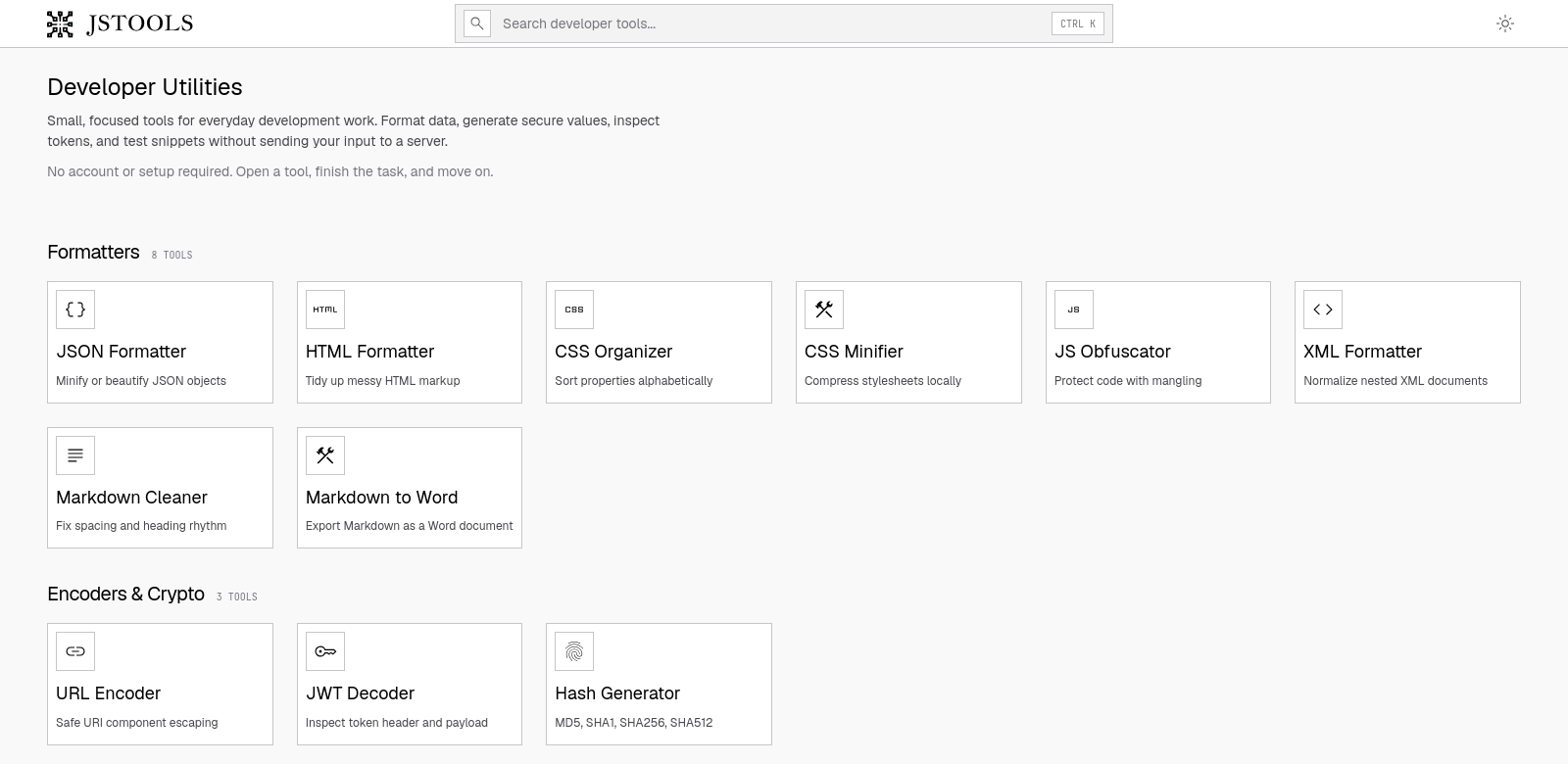Click the Encoders & Crypto section heading
This screenshot has width=1568, height=764.
pos(125,594)
